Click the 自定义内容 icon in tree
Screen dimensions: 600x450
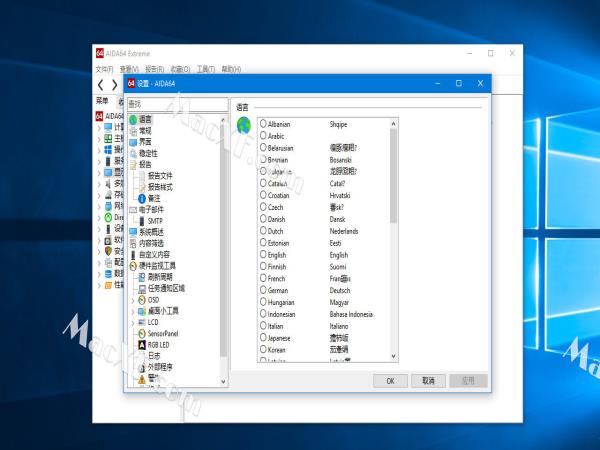133,255
